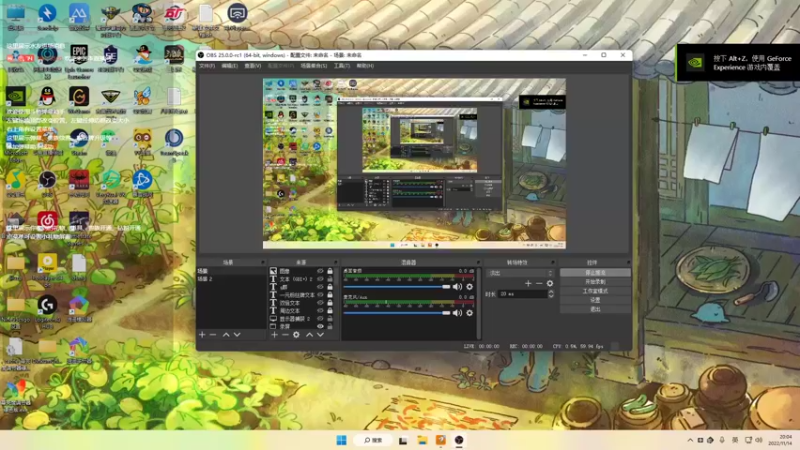Open source properties with the gear icon

click(x=296, y=335)
